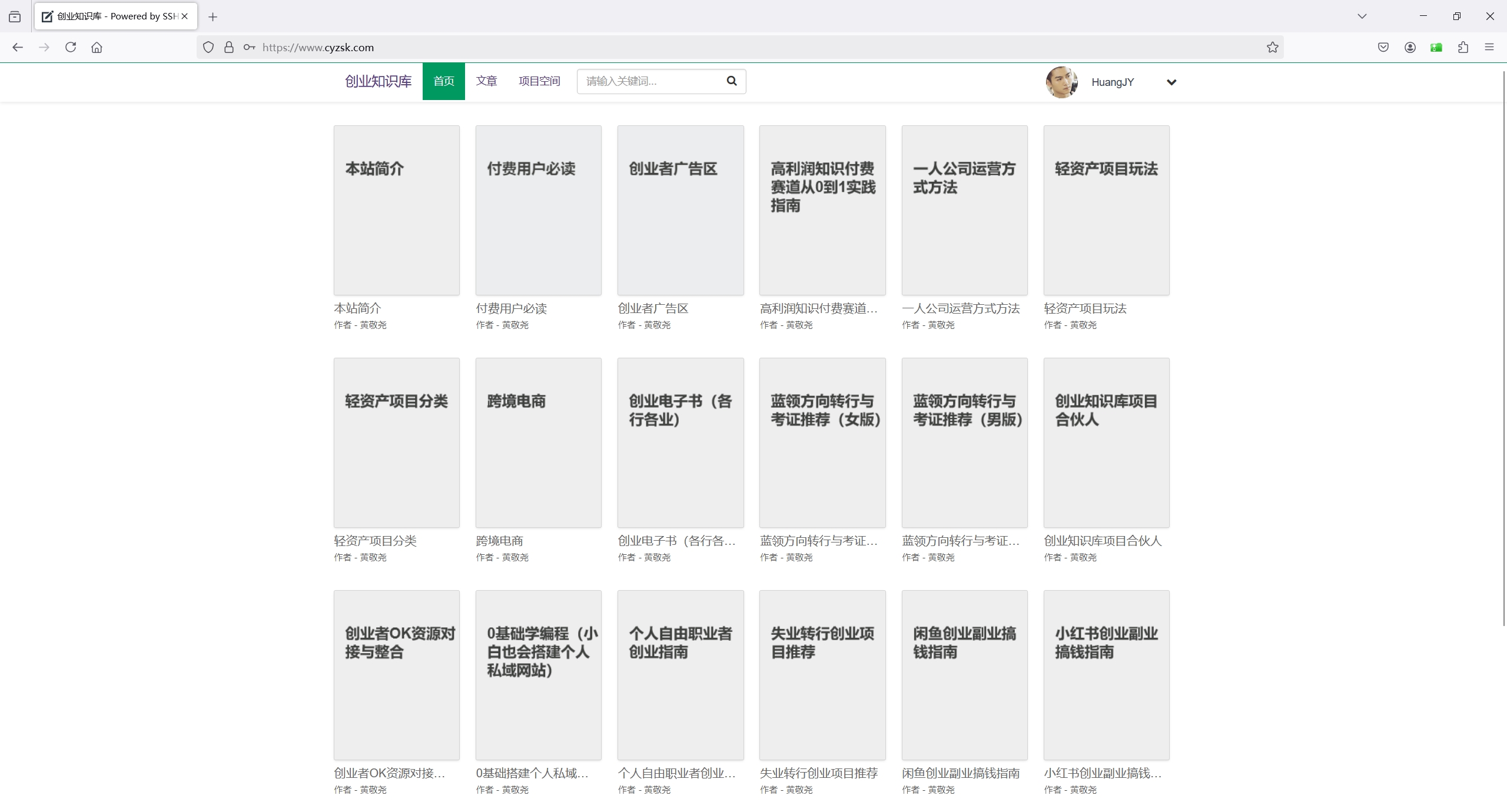Click the 轻资产项目分类 title link
1507x812 pixels.
point(375,541)
